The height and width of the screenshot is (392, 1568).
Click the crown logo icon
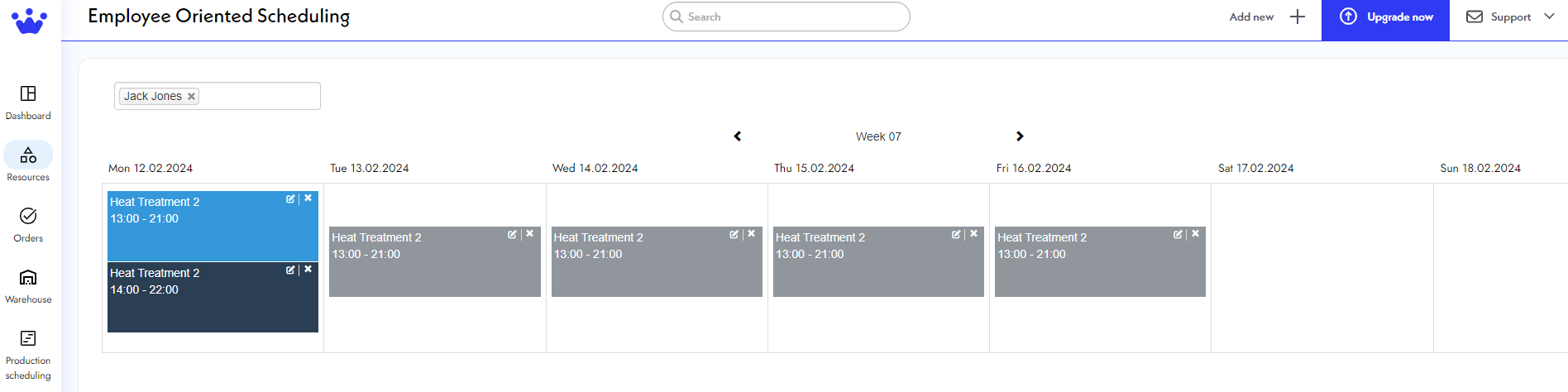pyautogui.click(x=30, y=21)
